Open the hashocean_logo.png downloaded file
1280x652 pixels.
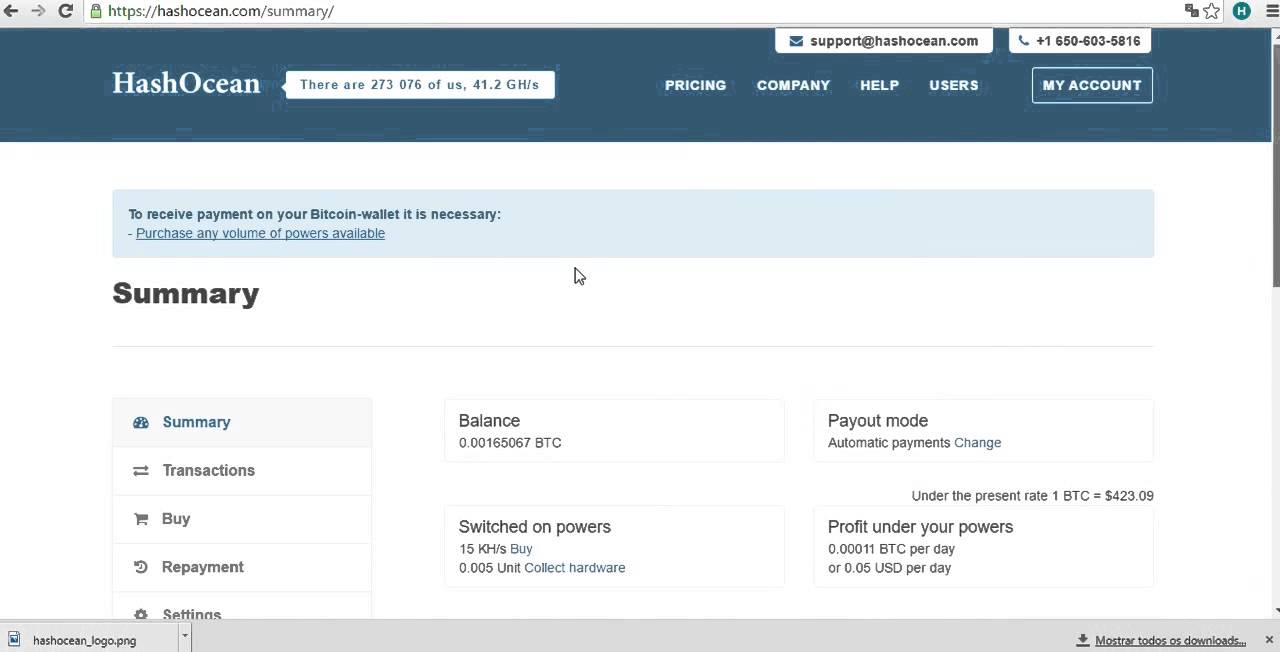click(84, 640)
